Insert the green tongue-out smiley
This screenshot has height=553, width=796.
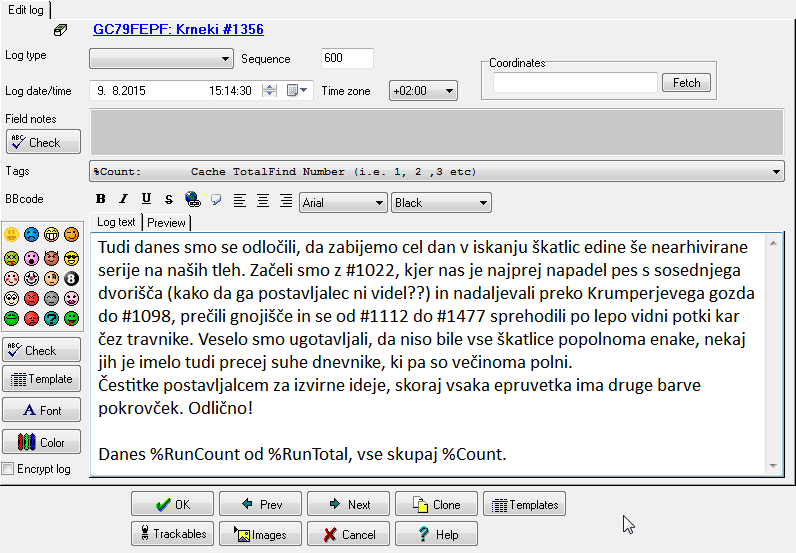72,318
